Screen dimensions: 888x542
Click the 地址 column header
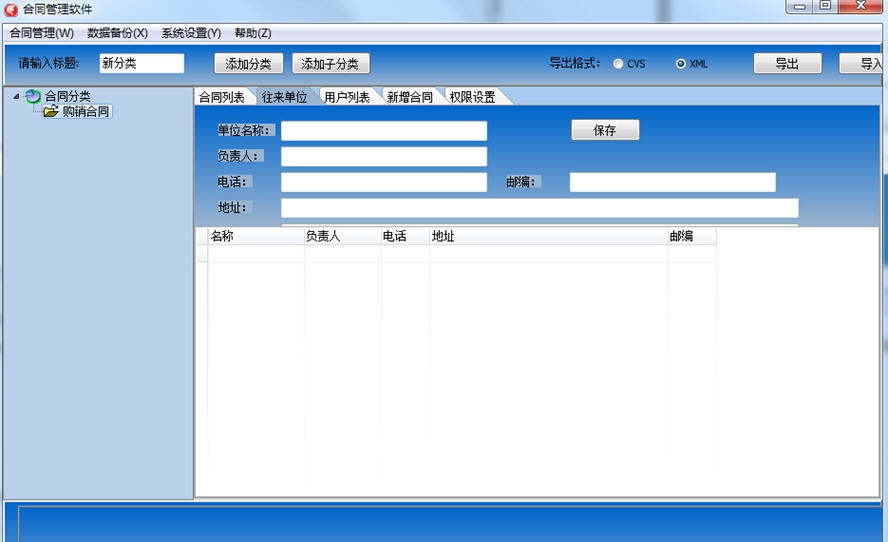pyautogui.click(x=549, y=236)
